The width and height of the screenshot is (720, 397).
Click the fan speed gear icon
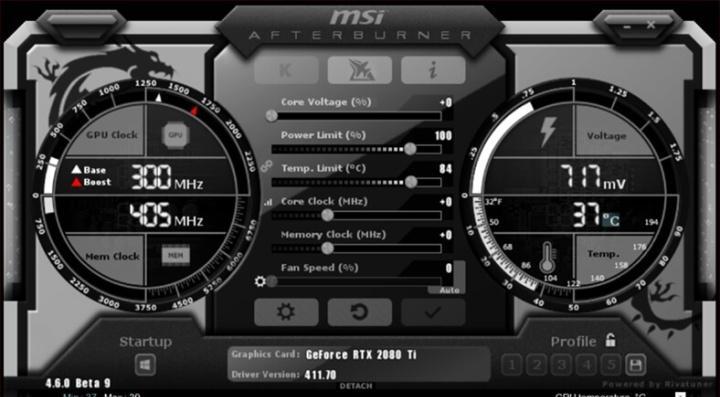(260, 281)
